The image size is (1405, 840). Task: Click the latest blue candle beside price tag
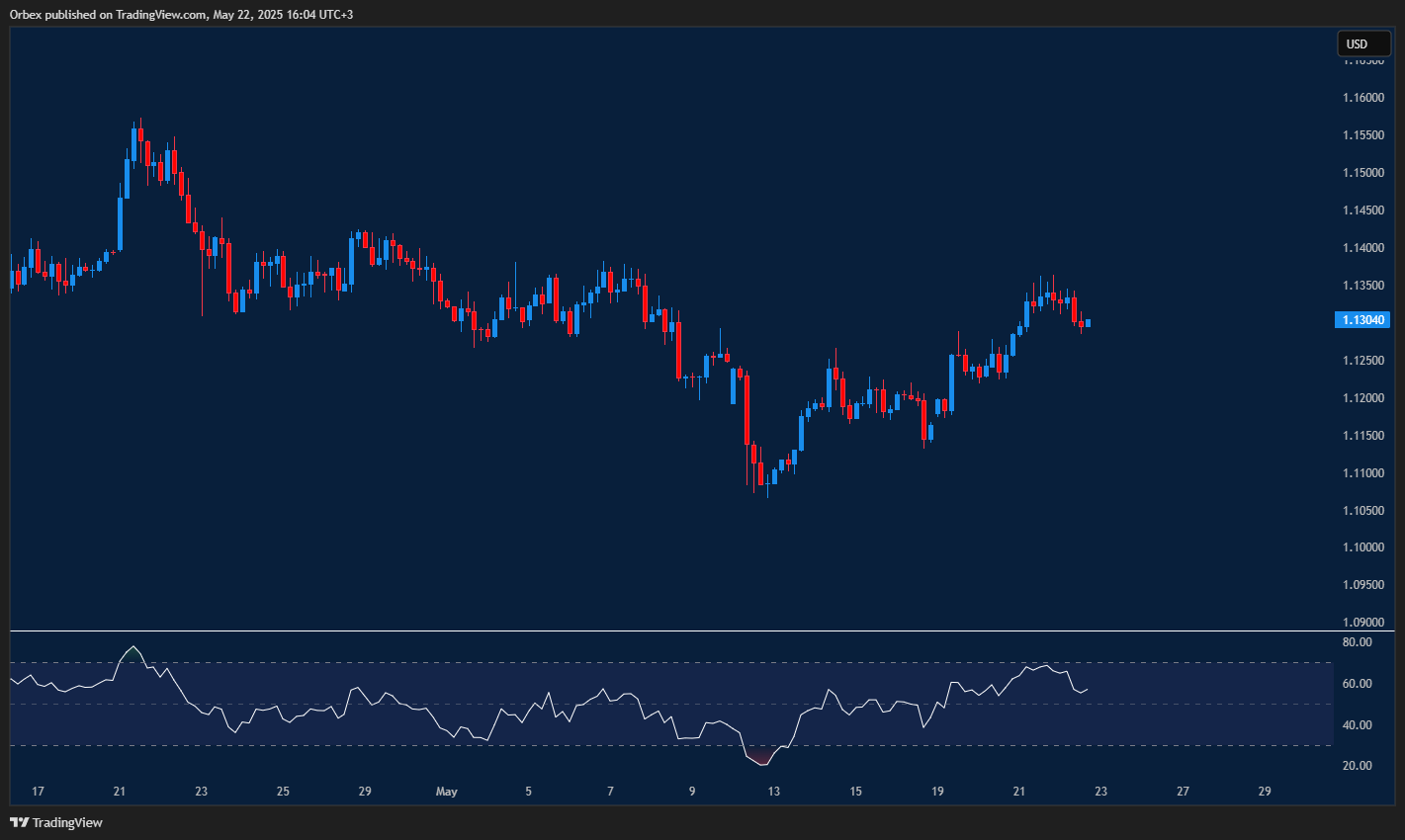pos(1088,322)
